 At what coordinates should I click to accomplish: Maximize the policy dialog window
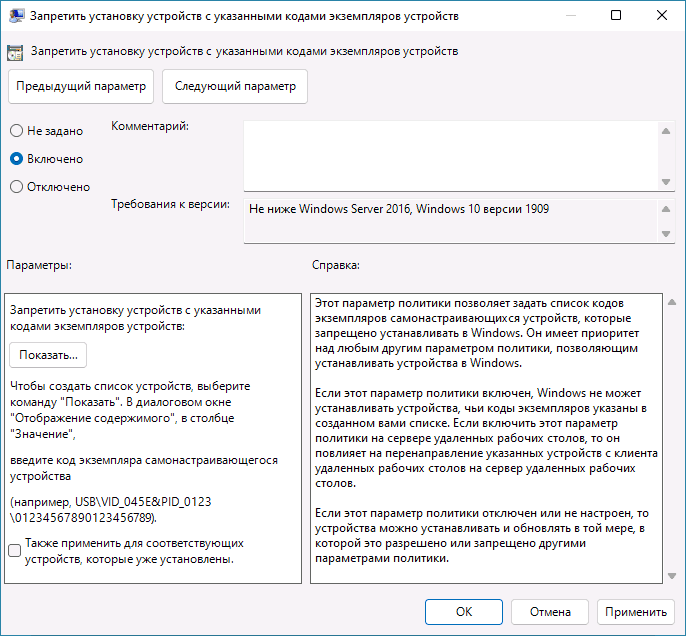coord(616,16)
